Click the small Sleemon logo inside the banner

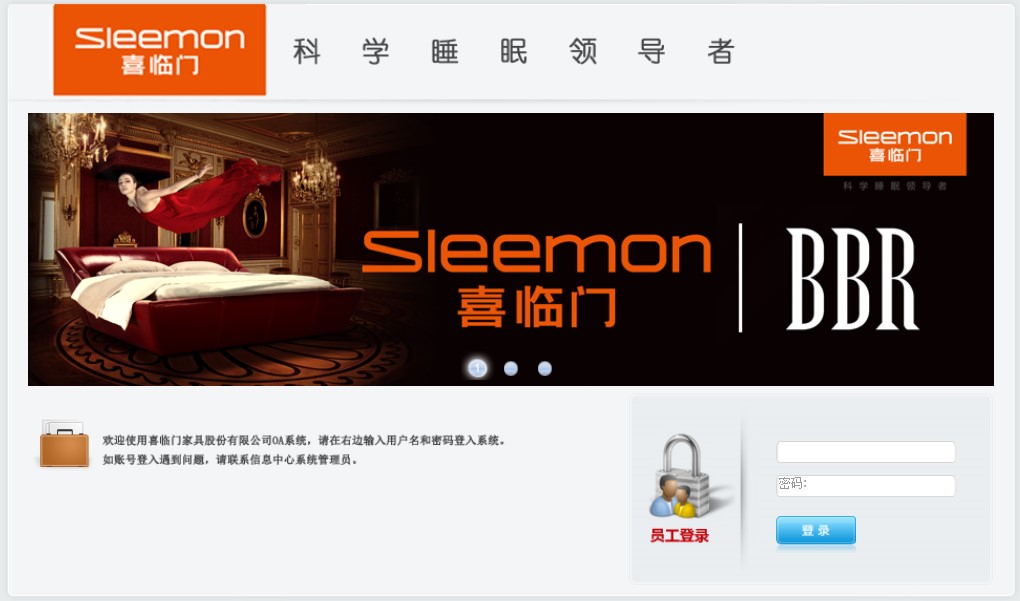(x=894, y=144)
